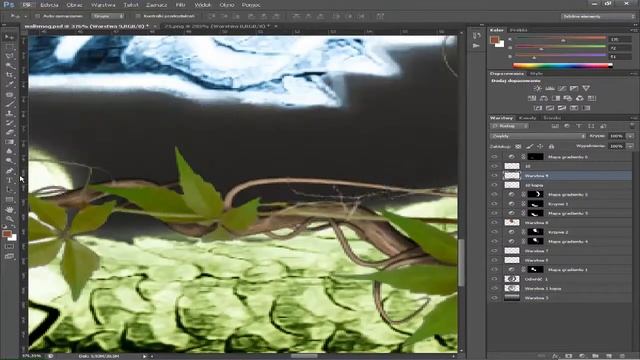Add Levels adjustment

click(x=550, y=88)
